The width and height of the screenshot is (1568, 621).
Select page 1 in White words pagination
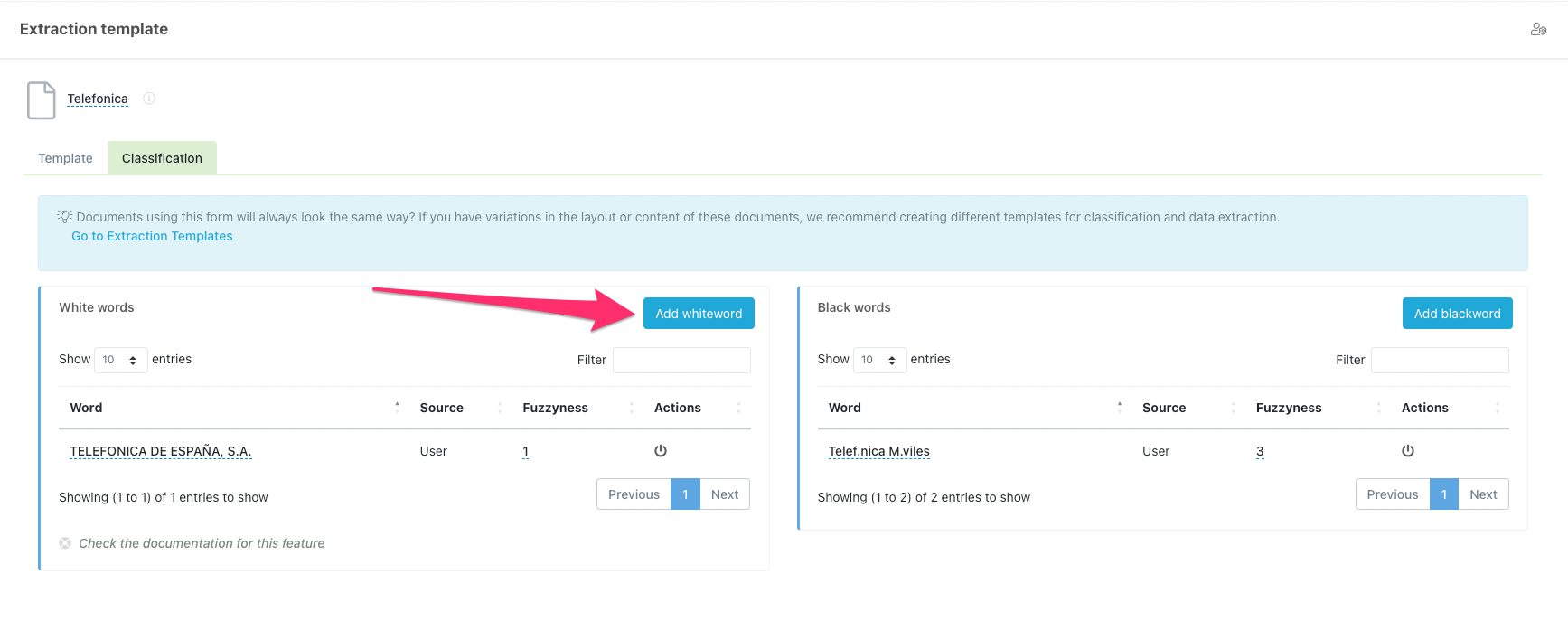click(686, 494)
